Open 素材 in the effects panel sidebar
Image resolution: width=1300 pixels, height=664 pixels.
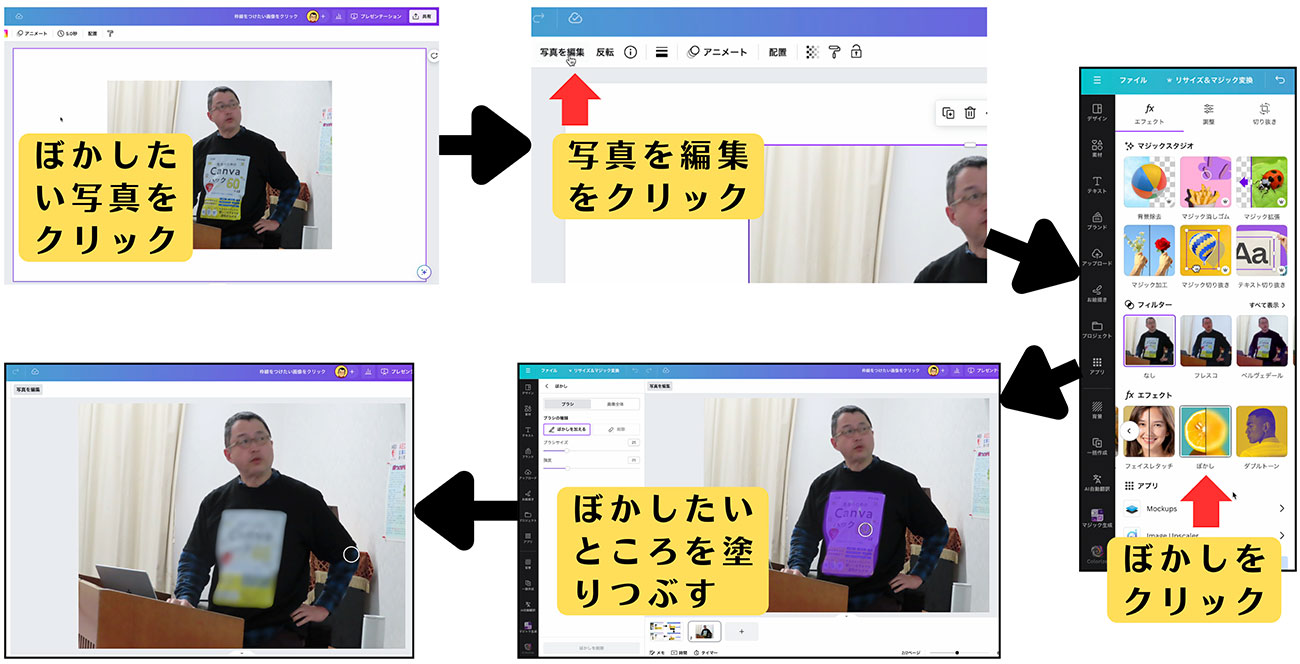pyautogui.click(x=1097, y=149)
